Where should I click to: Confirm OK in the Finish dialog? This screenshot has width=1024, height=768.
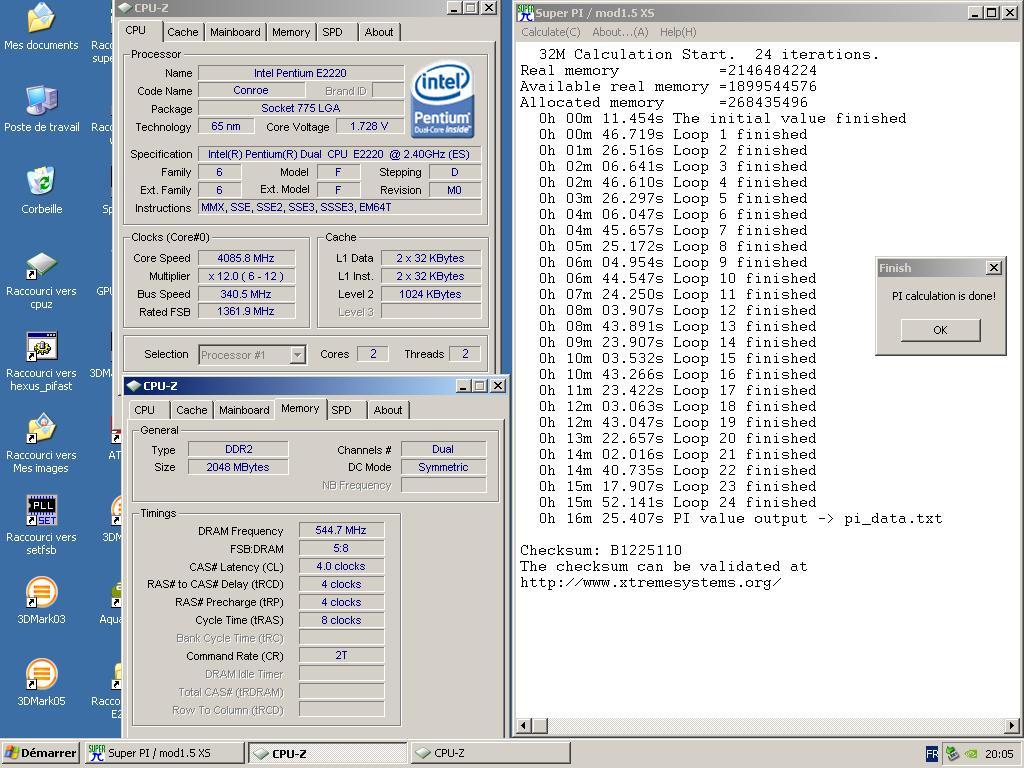940,330
